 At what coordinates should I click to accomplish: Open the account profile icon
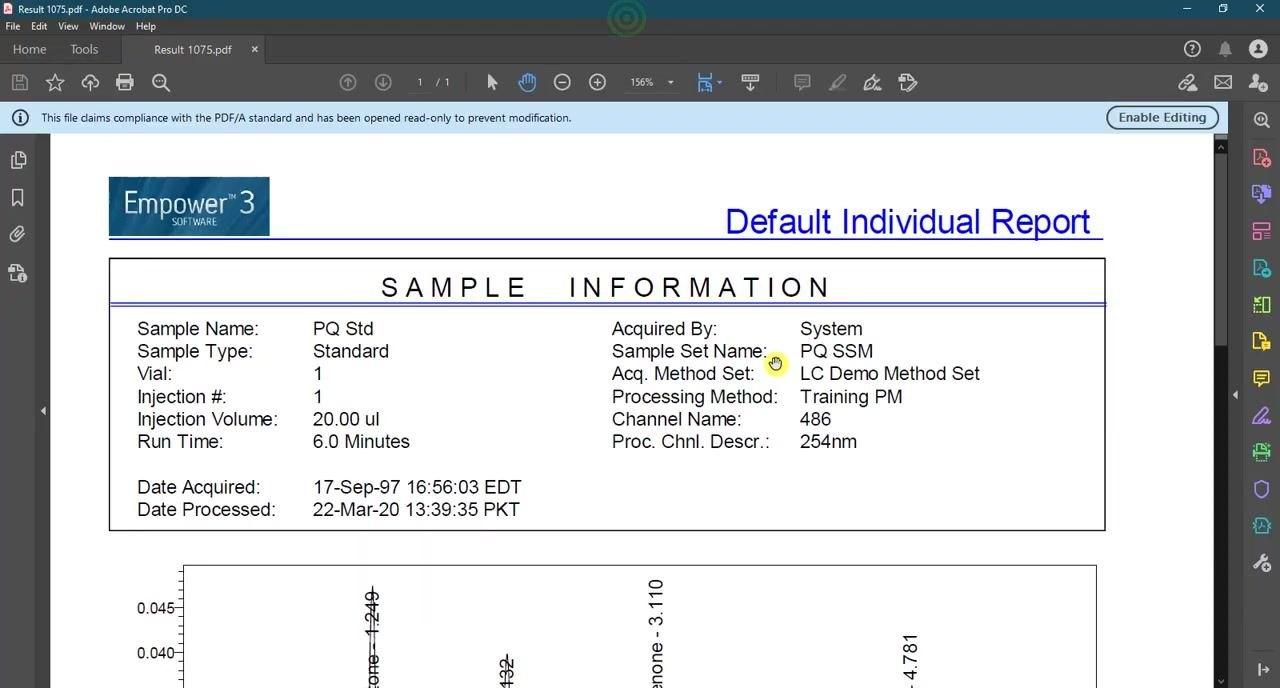click(x=1259, y=49)
